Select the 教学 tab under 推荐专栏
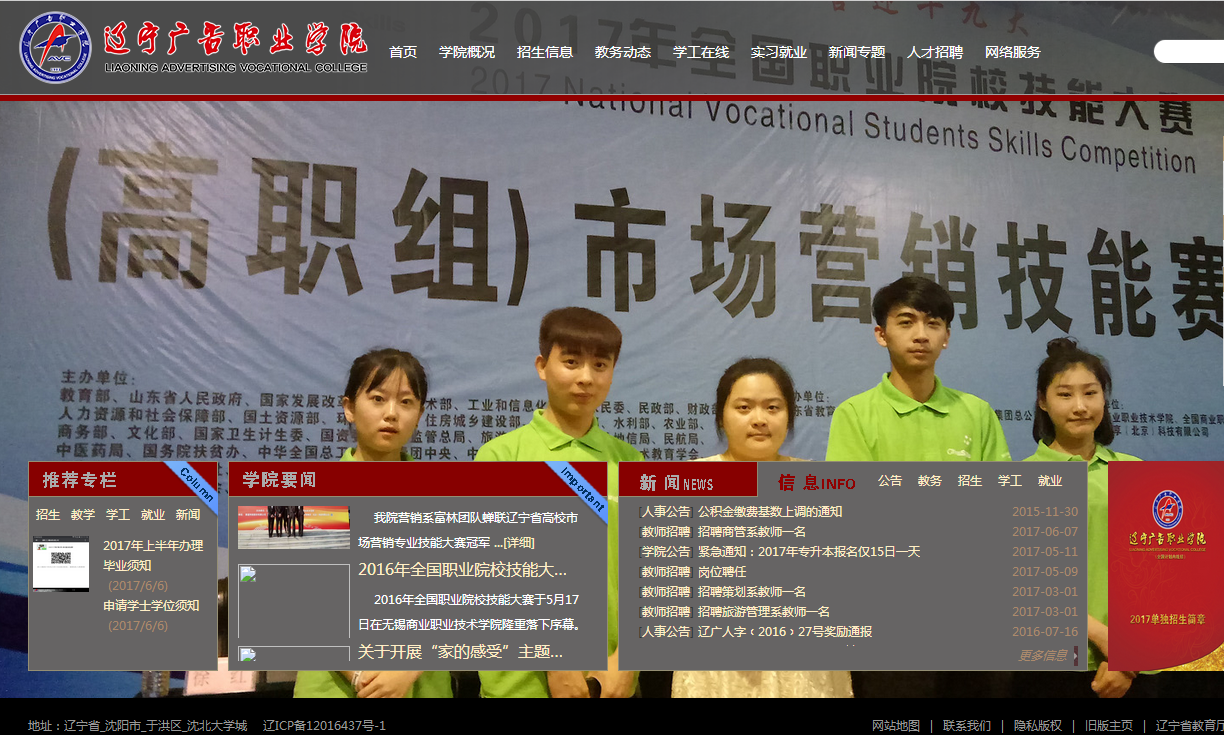 83,515
